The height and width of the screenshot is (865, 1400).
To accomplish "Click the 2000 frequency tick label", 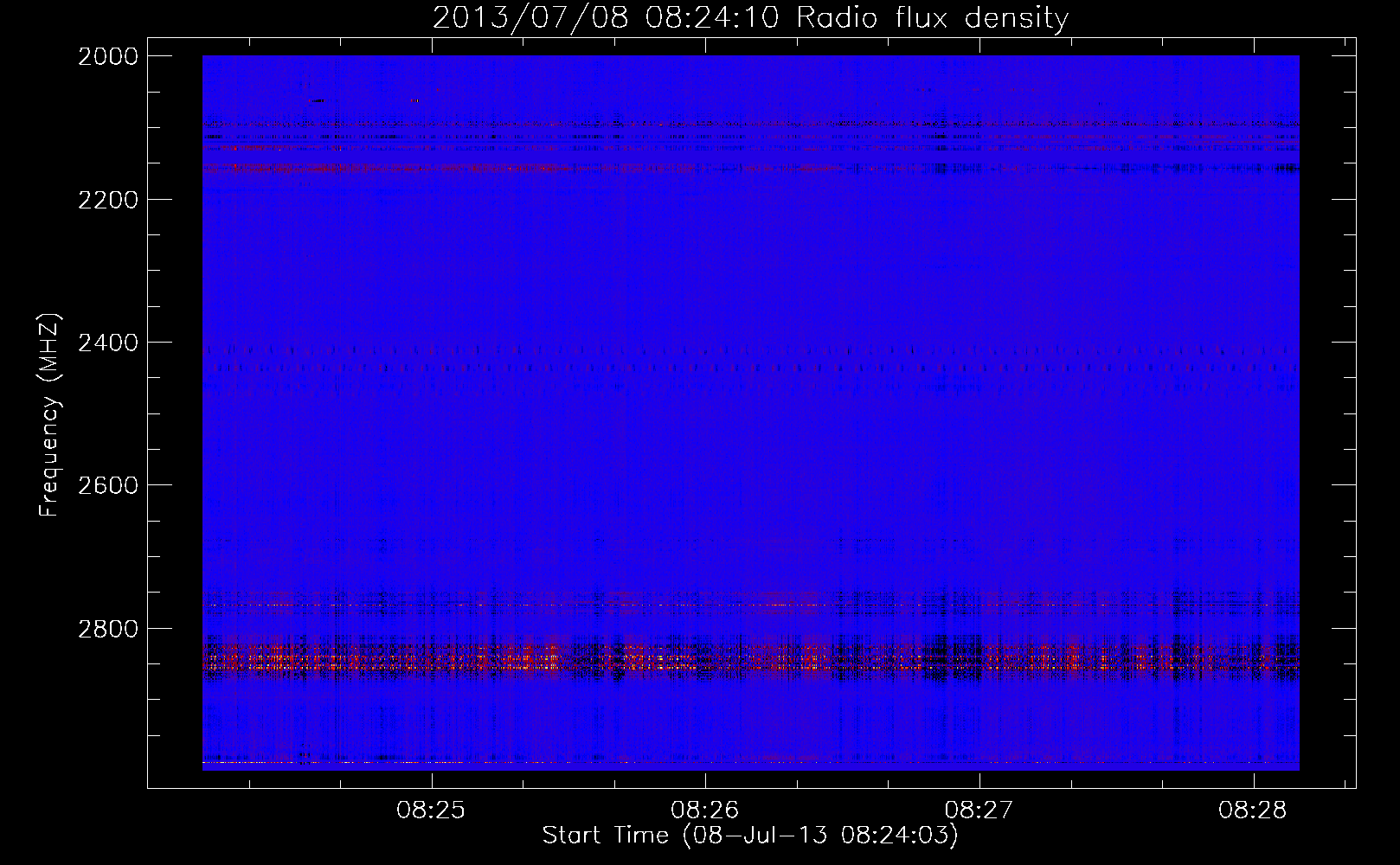I will tap(108, 56).
